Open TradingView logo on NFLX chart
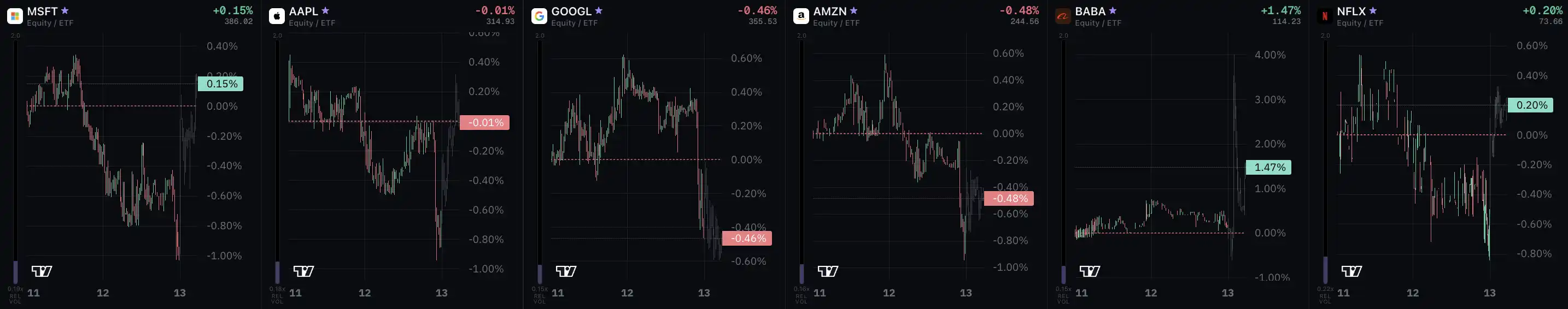Screen dimensions: 1568x309 pos(1352,271)
